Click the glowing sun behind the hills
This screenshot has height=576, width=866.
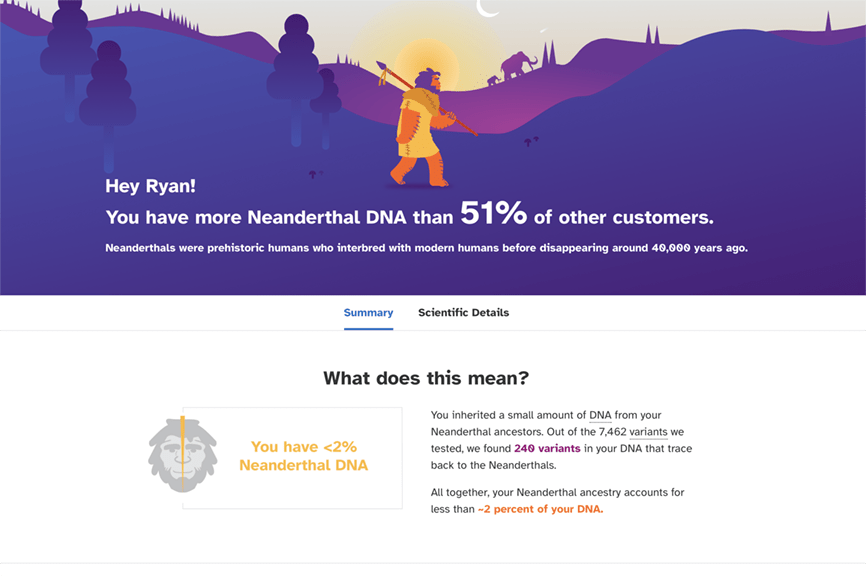point(426,63)
